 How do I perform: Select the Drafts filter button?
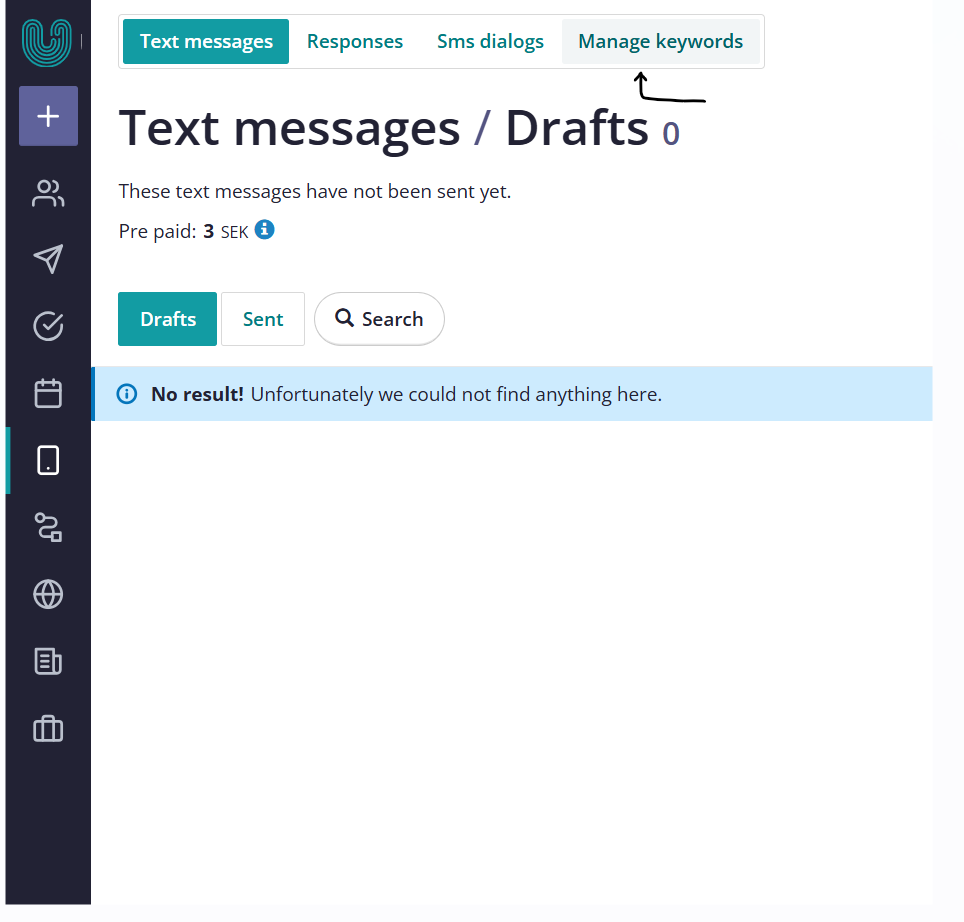(x=167, y=319)
